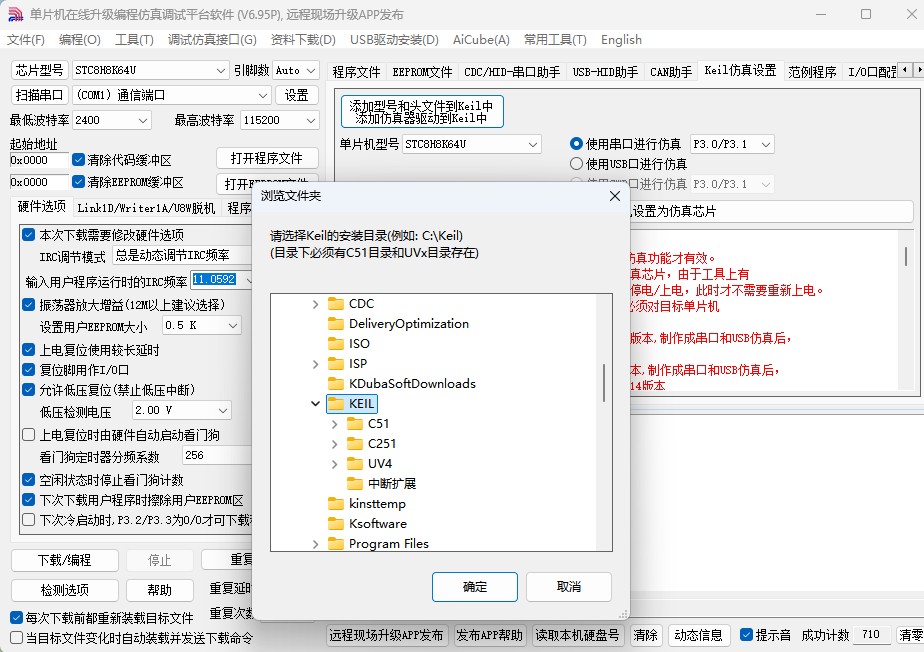Select the DeliveryOptimization folder icon
The height and width of the screenshot is (652, 924).
tap(336, 324)
